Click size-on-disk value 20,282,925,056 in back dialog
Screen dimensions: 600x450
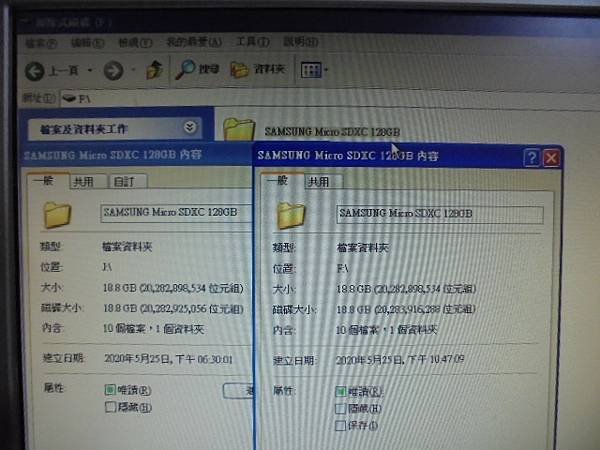174,308
